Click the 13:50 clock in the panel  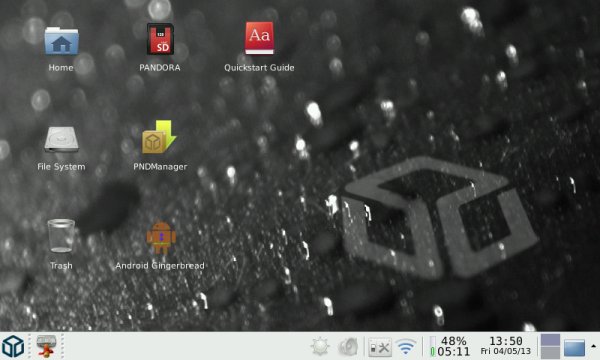[506, 340]
